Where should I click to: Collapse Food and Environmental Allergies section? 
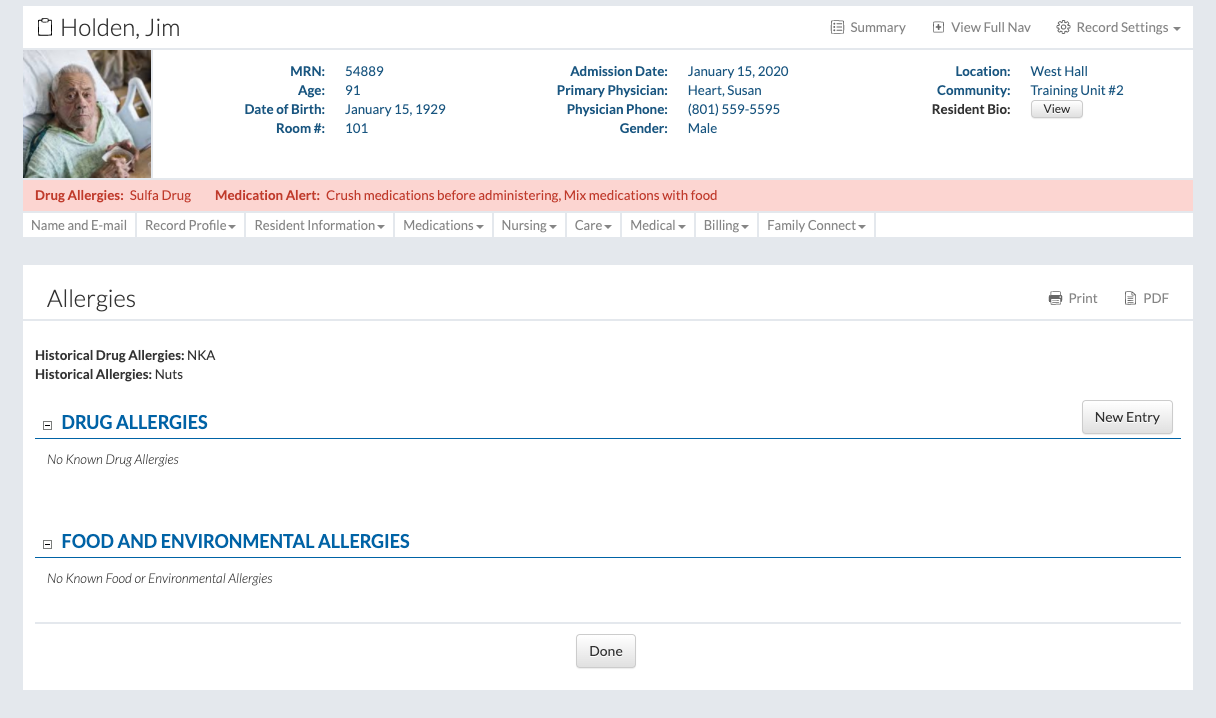tap(47, 544)
